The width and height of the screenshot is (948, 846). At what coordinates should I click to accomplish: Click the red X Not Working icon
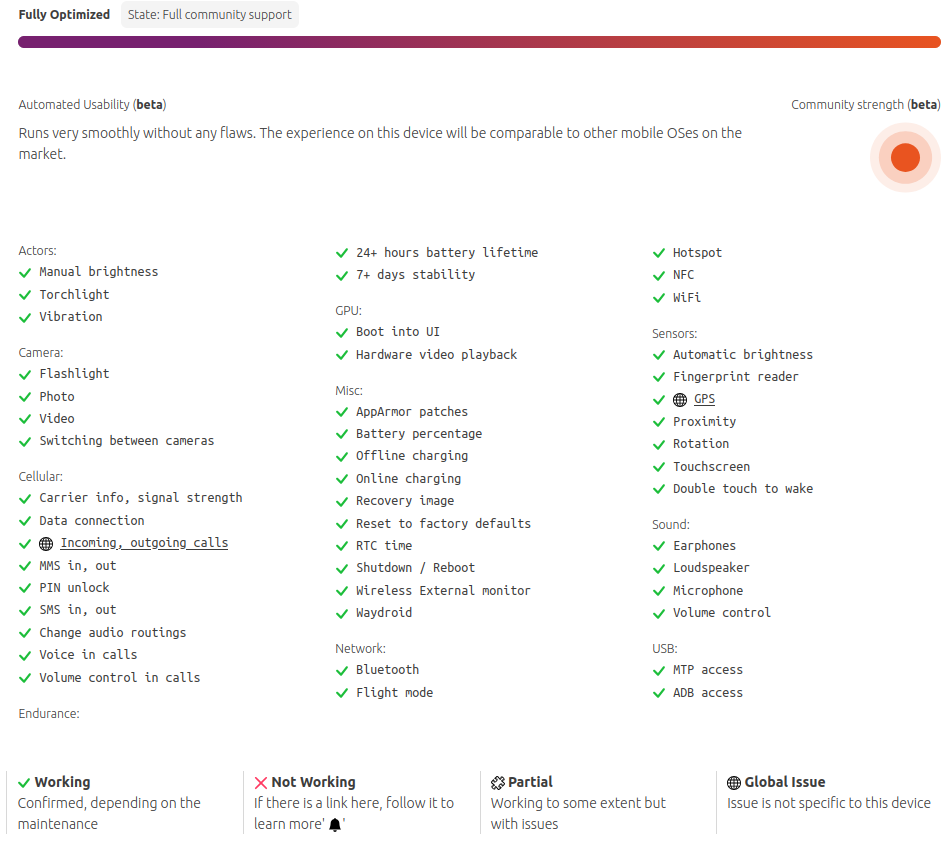coord(261,783)
